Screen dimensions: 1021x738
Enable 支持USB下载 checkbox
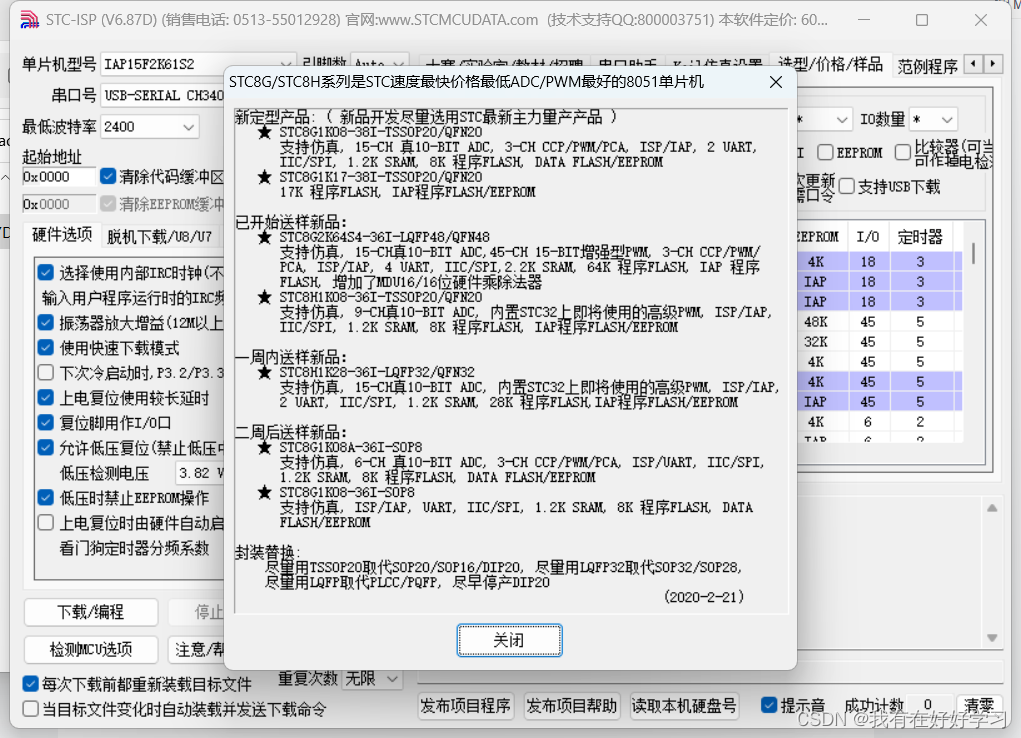[x=846, y=187]
